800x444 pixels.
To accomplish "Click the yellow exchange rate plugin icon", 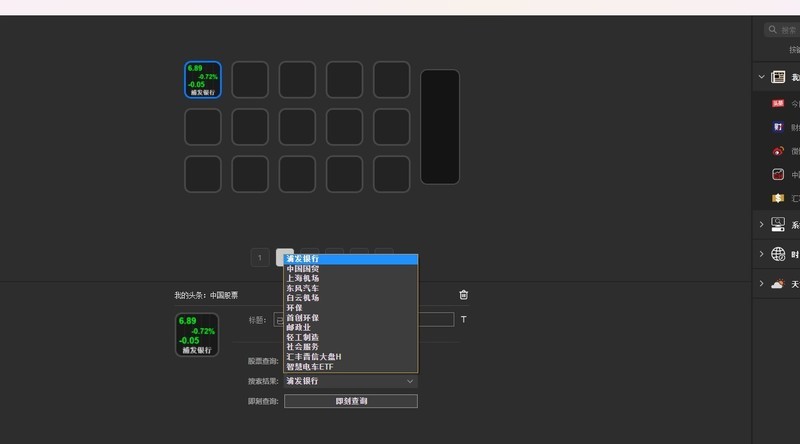I will (778, 198).
